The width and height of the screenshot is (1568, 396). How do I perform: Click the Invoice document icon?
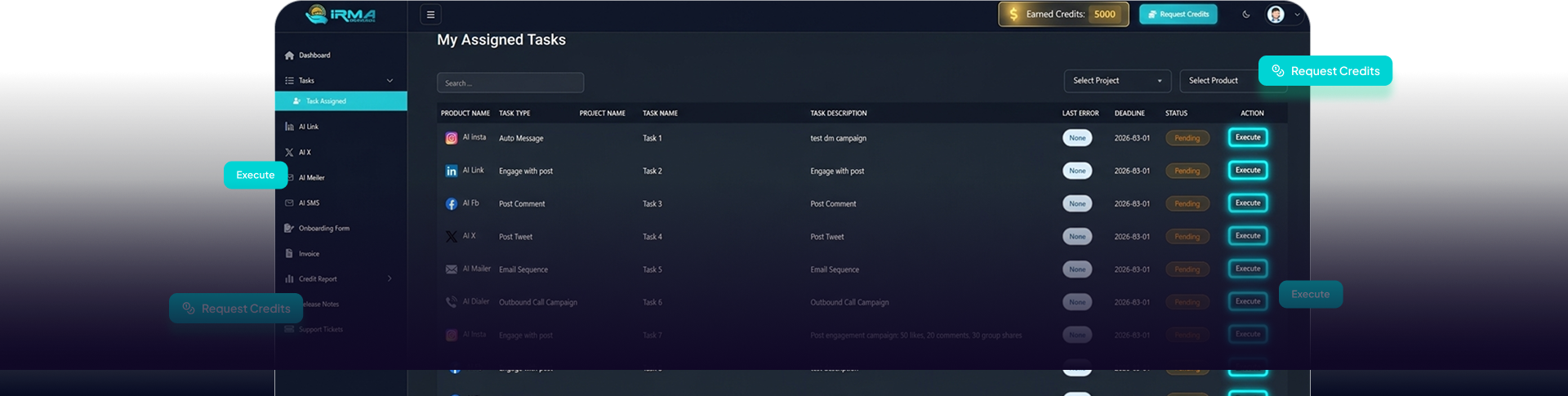(x=289, y=254)
